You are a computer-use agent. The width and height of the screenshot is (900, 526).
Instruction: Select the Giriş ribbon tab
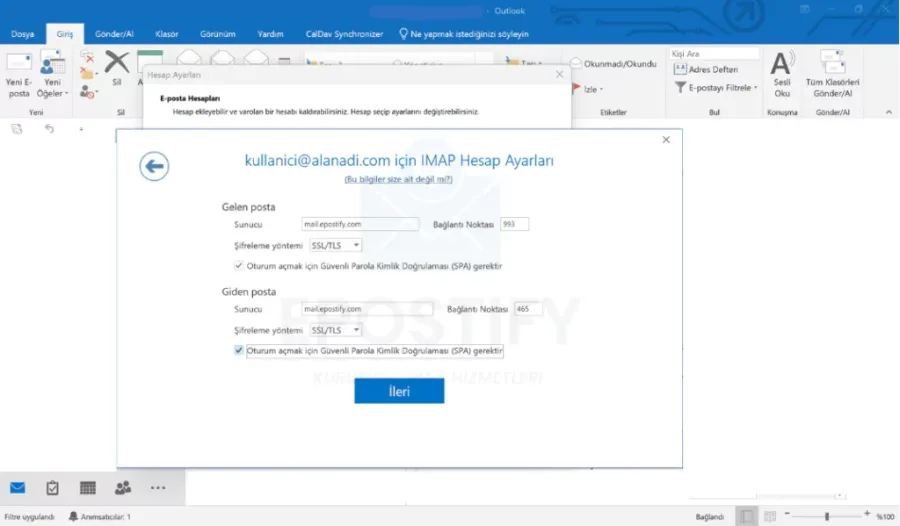click(65, 34)
